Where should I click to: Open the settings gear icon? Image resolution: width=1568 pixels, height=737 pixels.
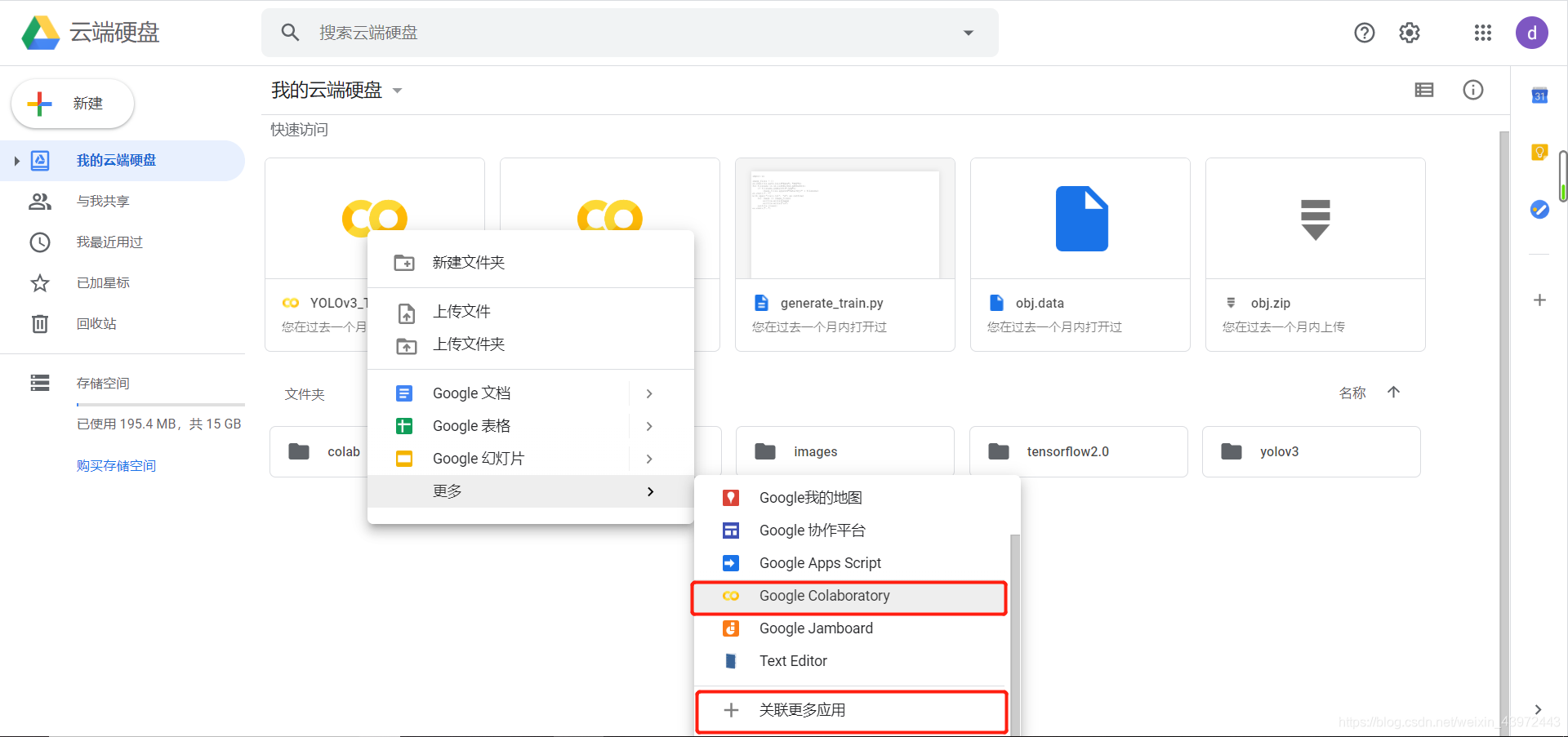click(1410, 33)
